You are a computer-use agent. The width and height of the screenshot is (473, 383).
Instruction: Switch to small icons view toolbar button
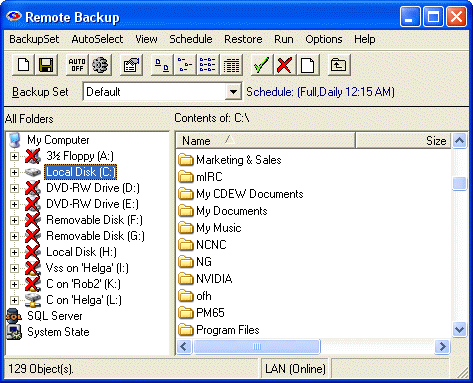pos(185,65)
